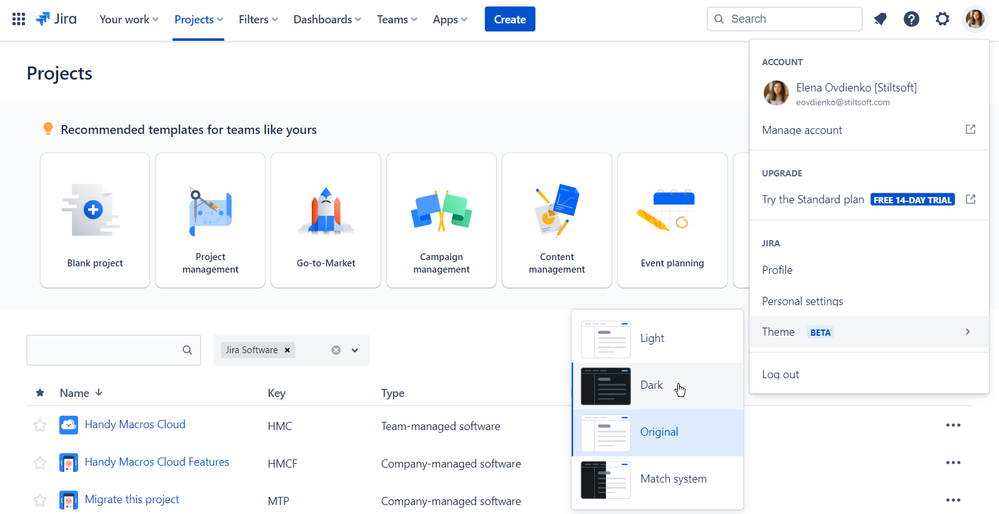Open Manage account menu item
This screenshot has height=514, width=999.
(x=869, y=130)
